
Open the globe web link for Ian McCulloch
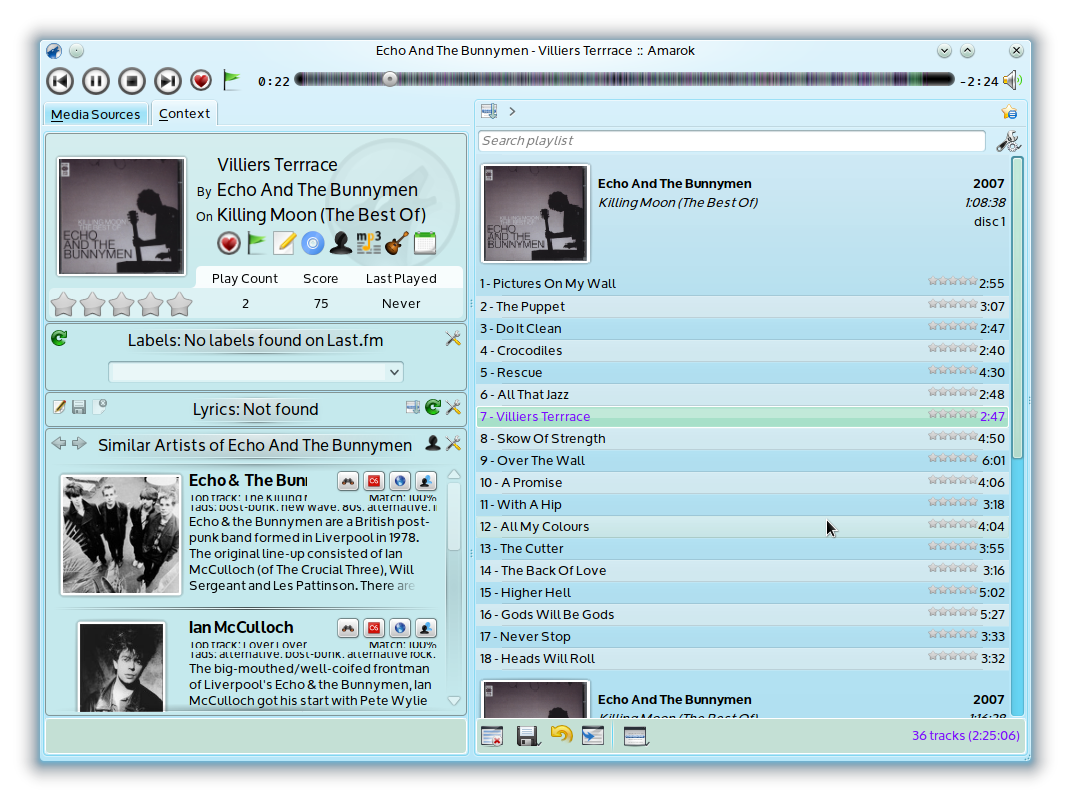(400, 628)
